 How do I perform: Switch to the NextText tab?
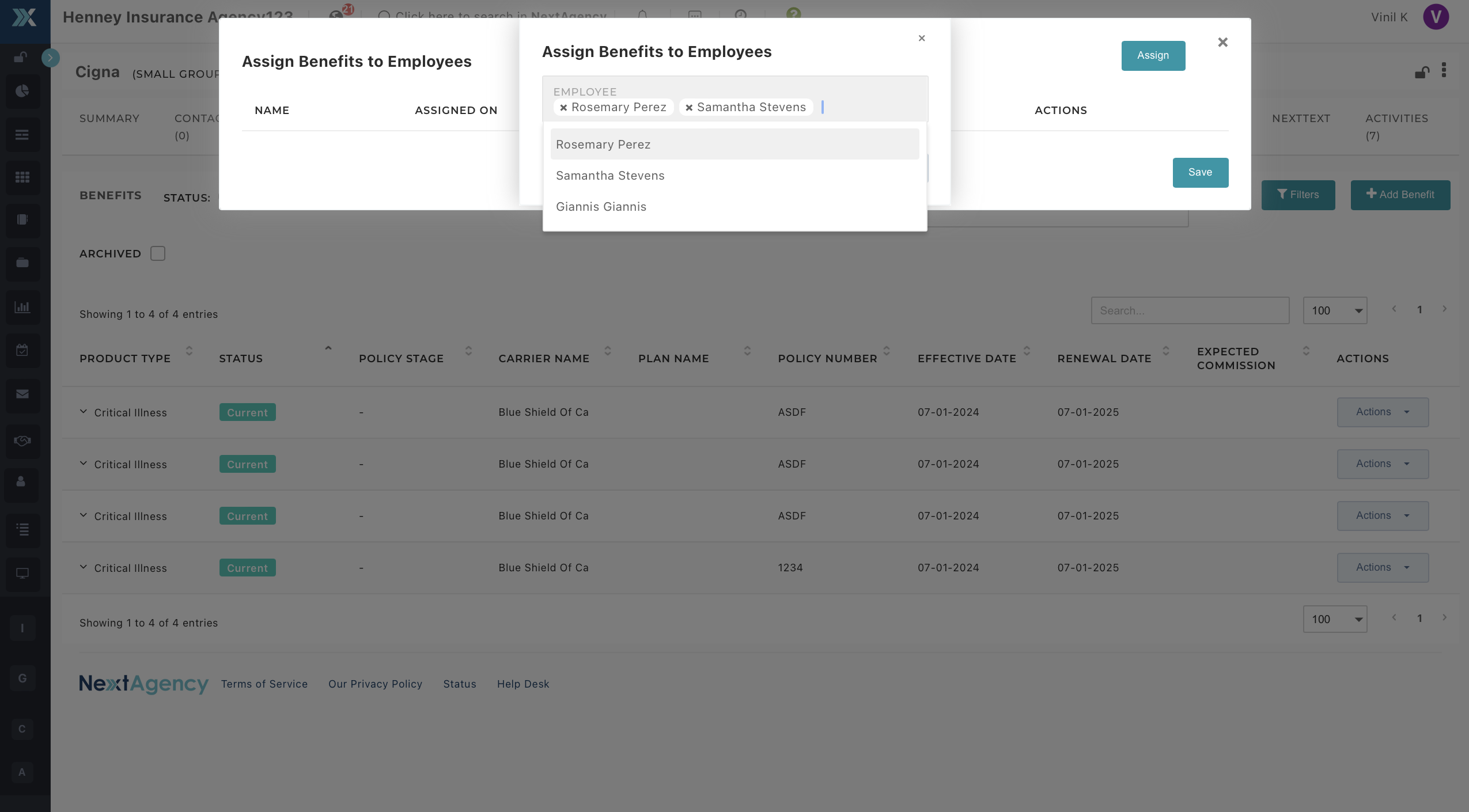coord(1301,119)
